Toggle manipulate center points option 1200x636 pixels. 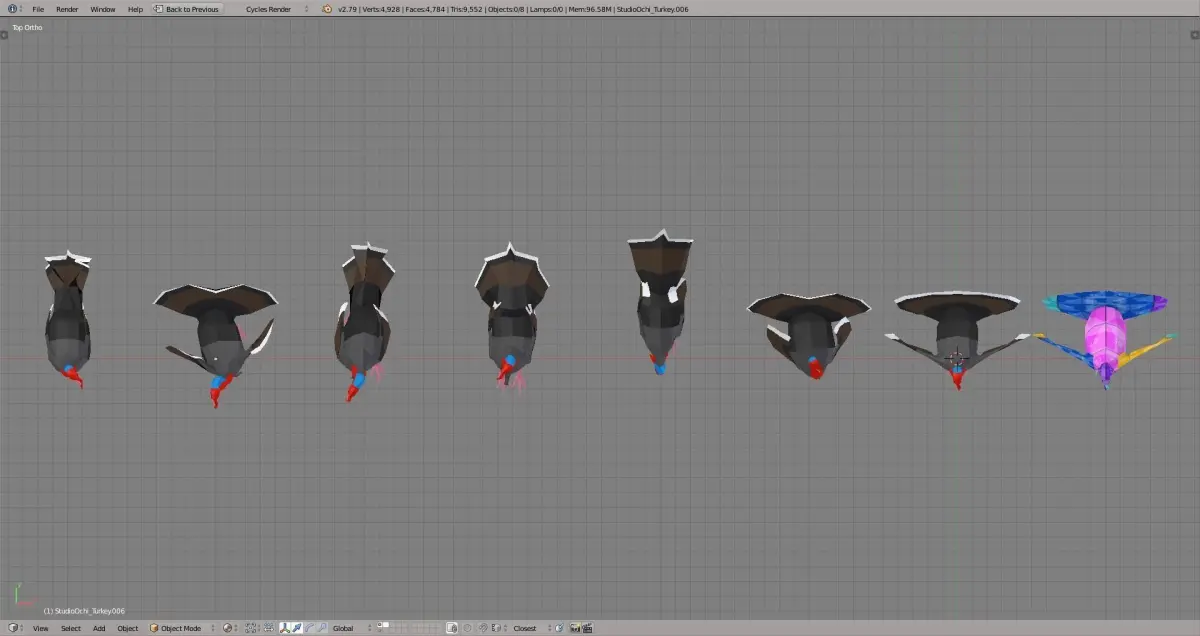click(269, 628)
